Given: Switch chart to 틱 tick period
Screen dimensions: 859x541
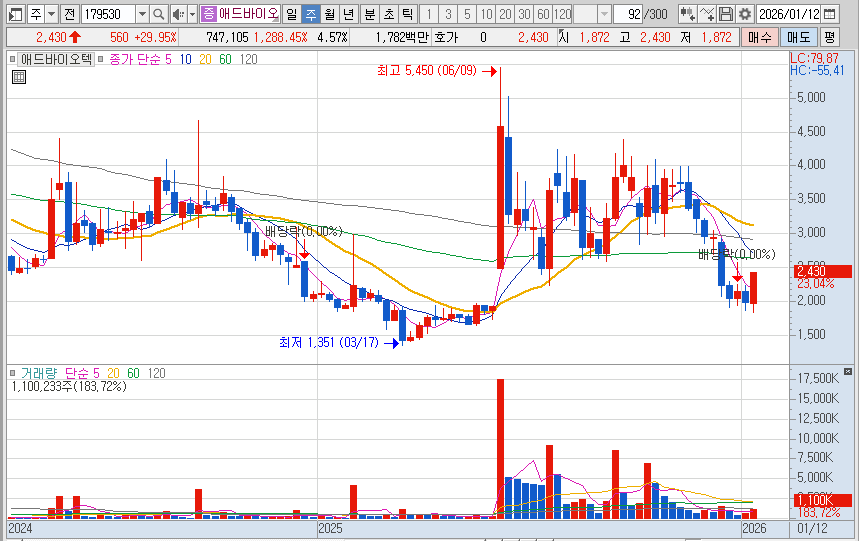Looking at the screenshot, I should [x=407, y=14].
